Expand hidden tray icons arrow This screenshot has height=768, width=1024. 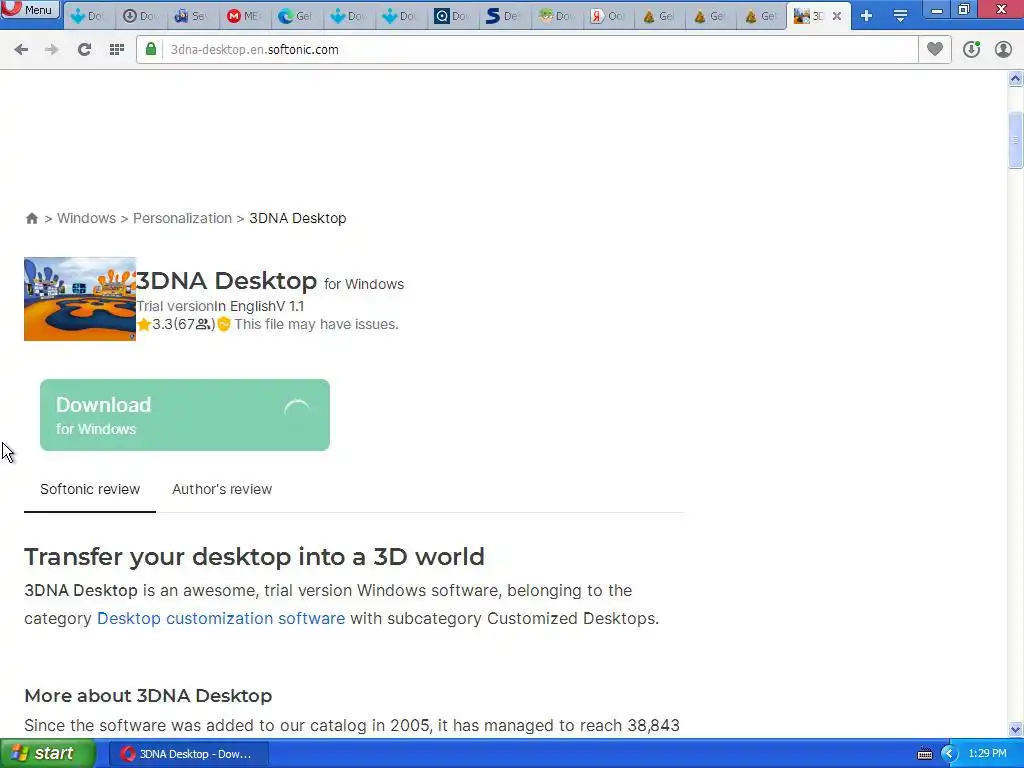(949, 754)
